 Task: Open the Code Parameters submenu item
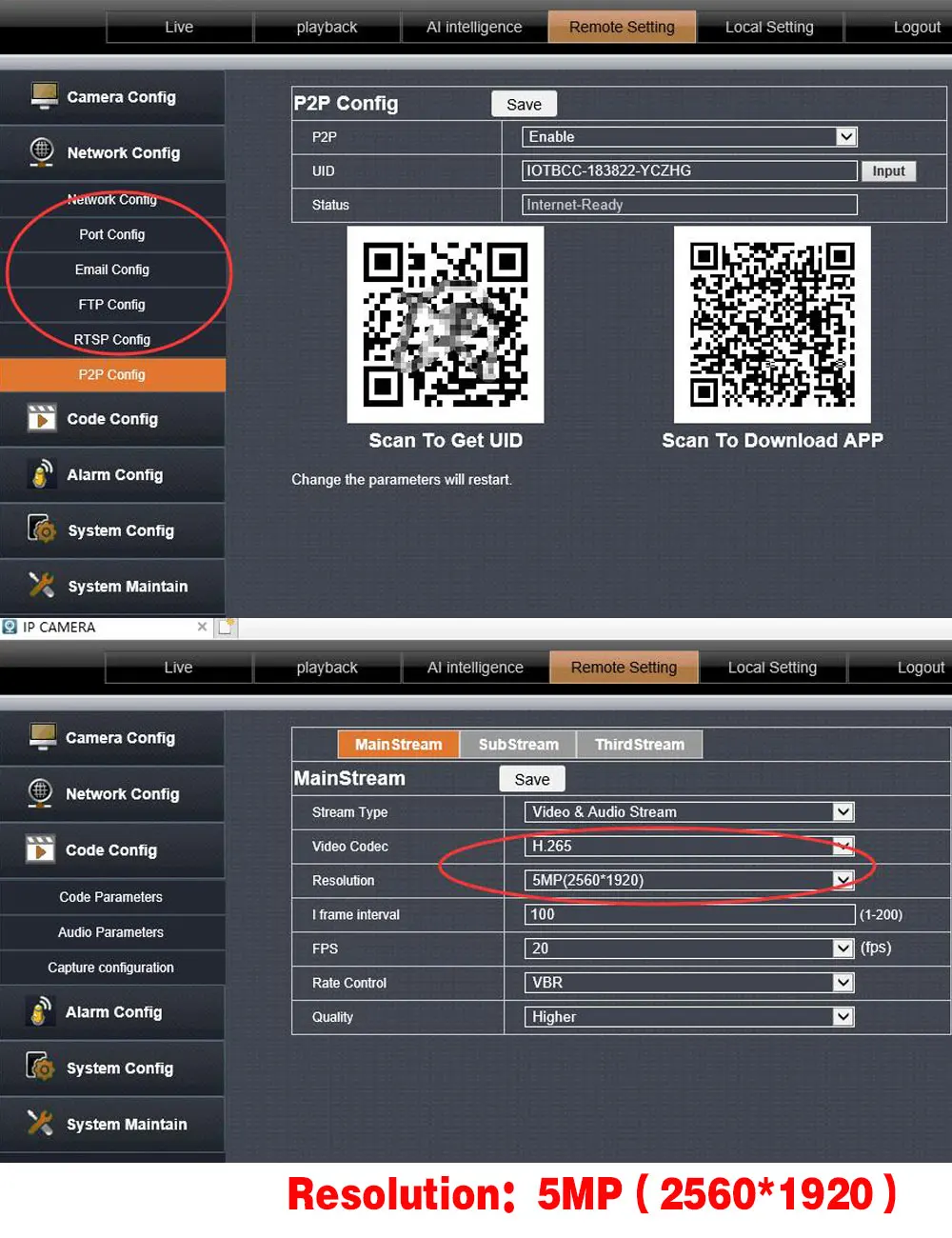click(x=111, y=897)
